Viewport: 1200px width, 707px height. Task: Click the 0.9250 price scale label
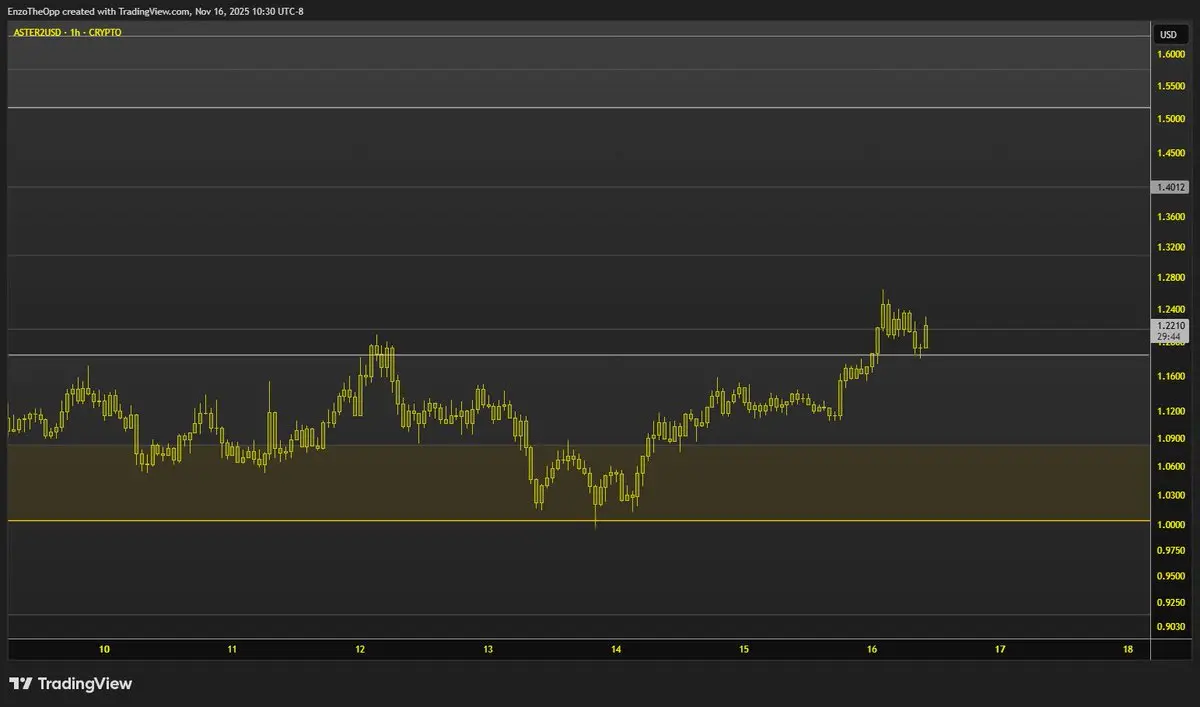pyautogui.click(x=1171, y=604)
